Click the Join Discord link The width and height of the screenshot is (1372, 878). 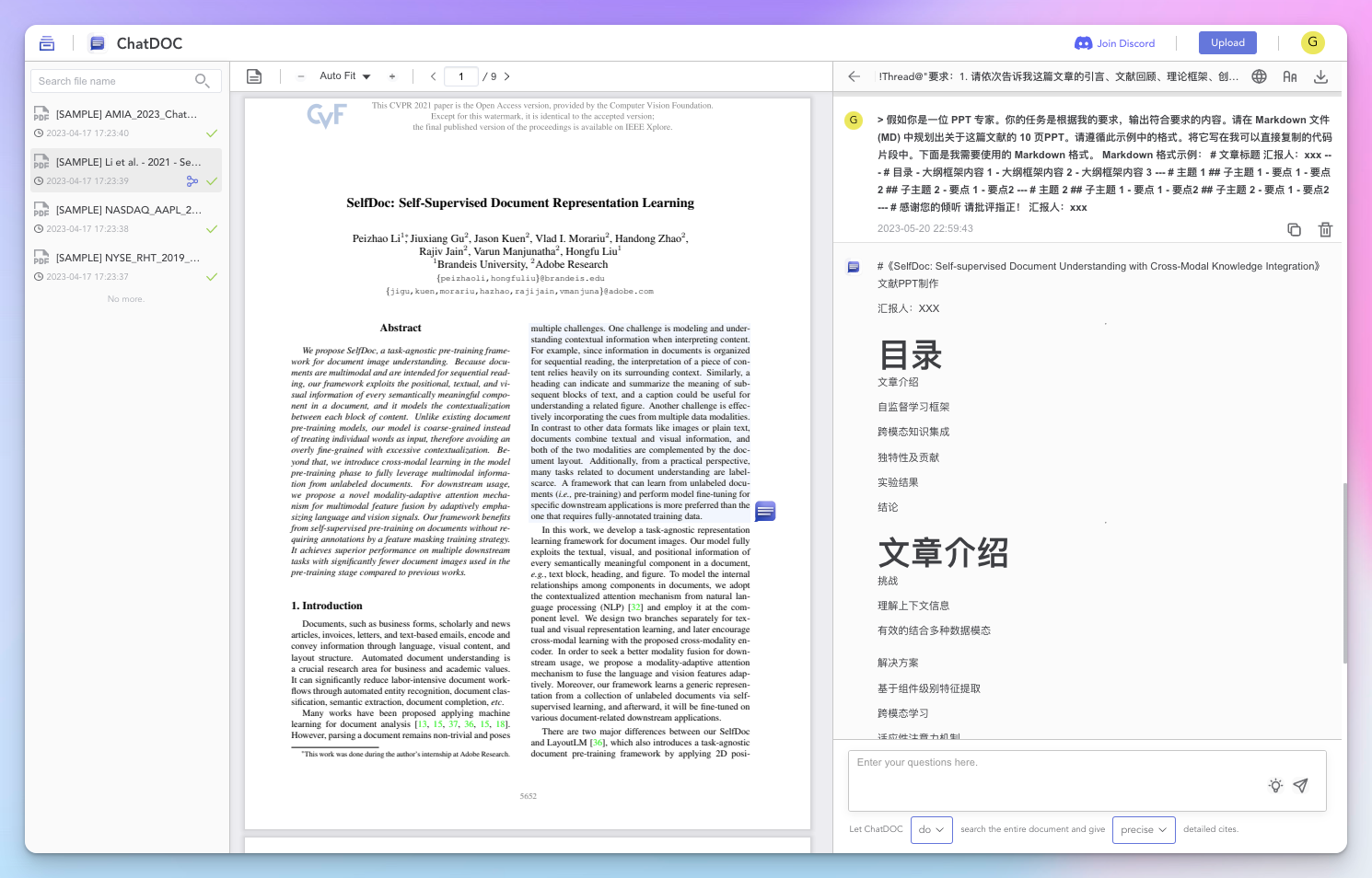(x=1115, y=42)
